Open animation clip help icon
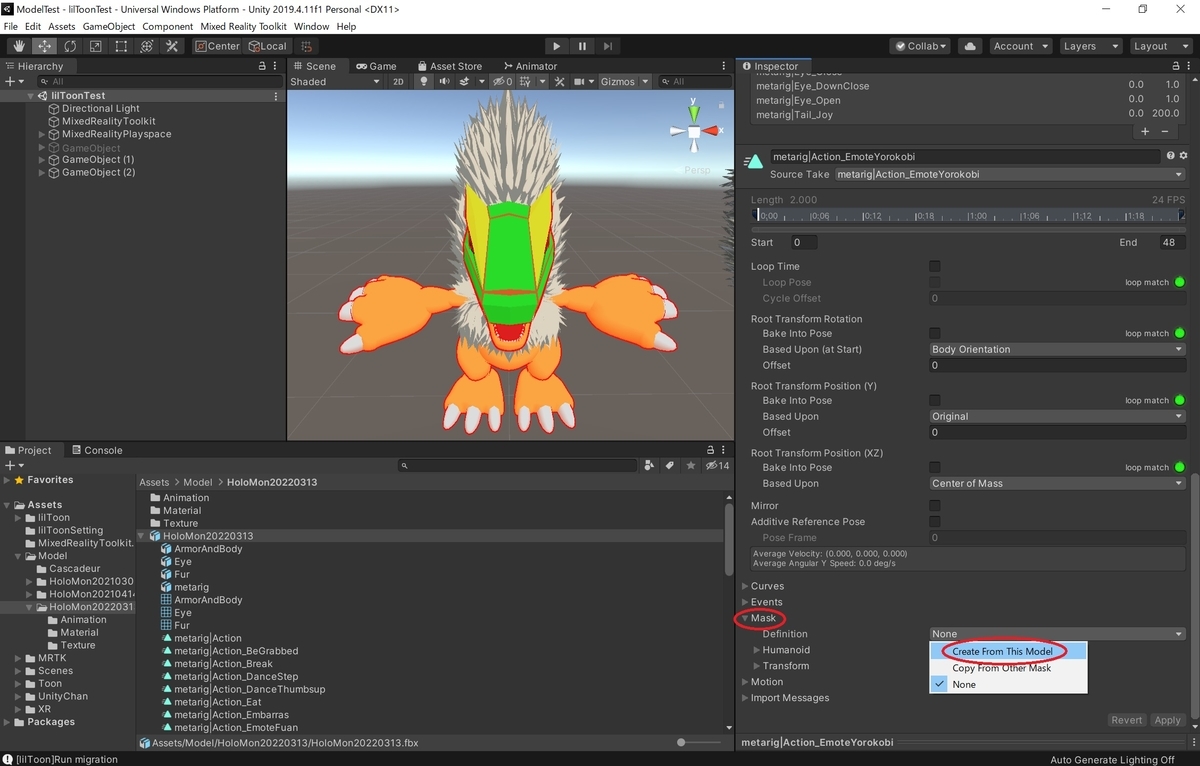 [1170, 156]
